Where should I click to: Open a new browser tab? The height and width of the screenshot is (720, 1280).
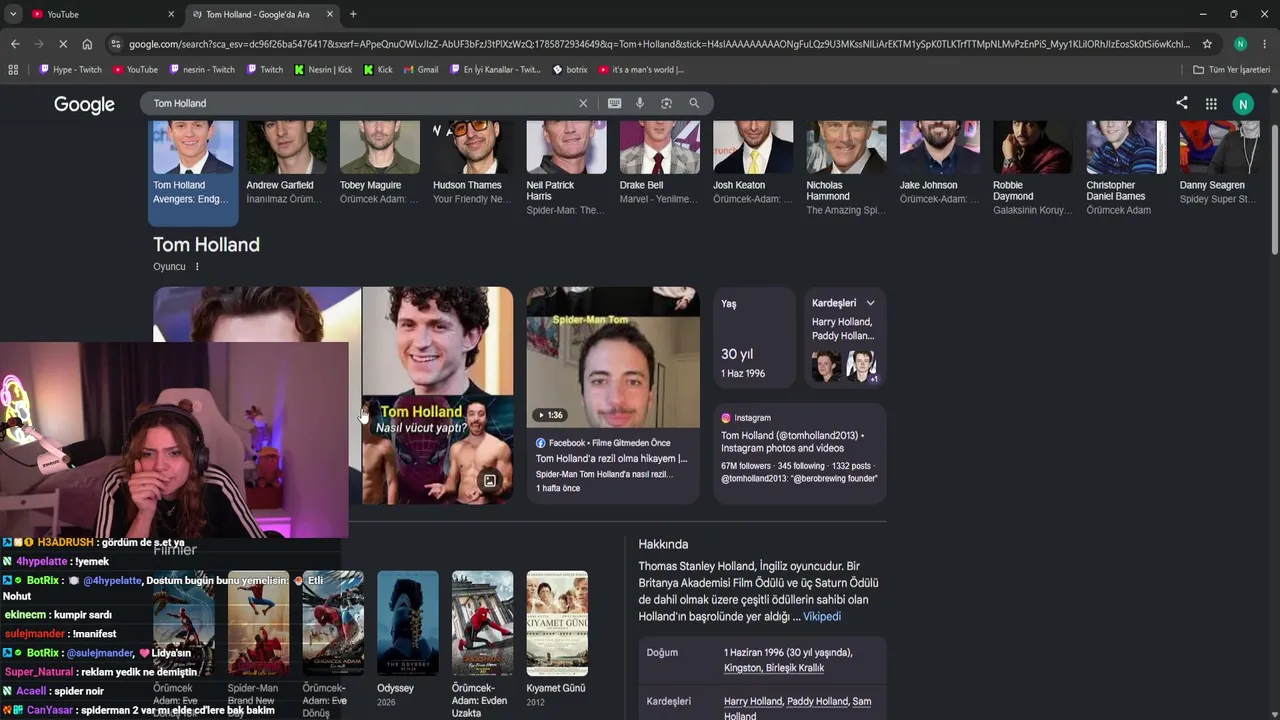(353, 14)
